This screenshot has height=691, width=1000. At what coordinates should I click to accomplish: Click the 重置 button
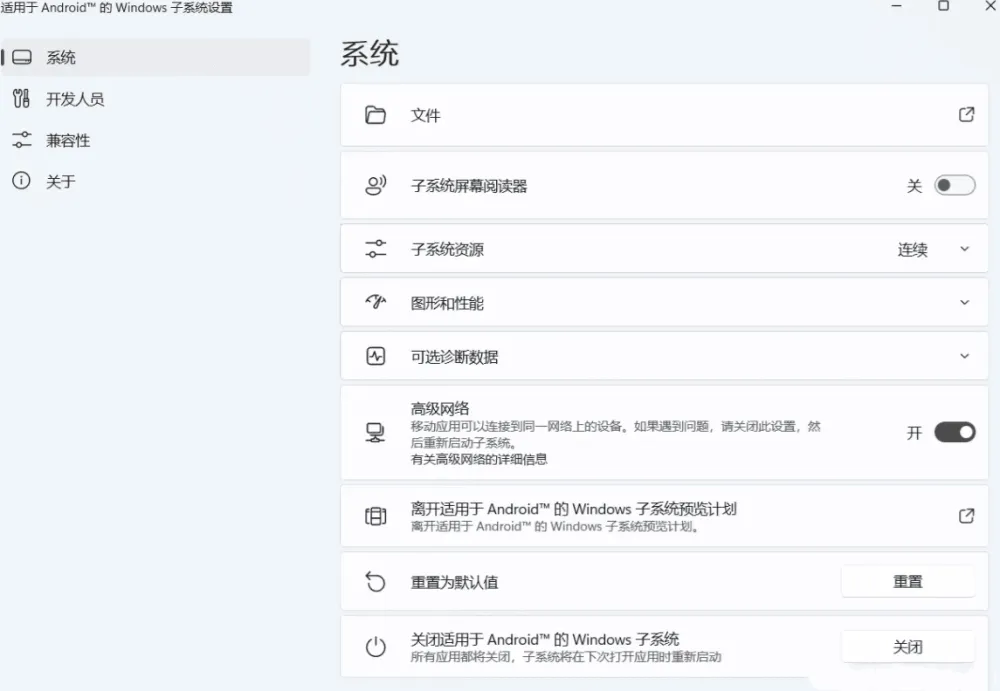pyautogui.click(x=907, y=581)
